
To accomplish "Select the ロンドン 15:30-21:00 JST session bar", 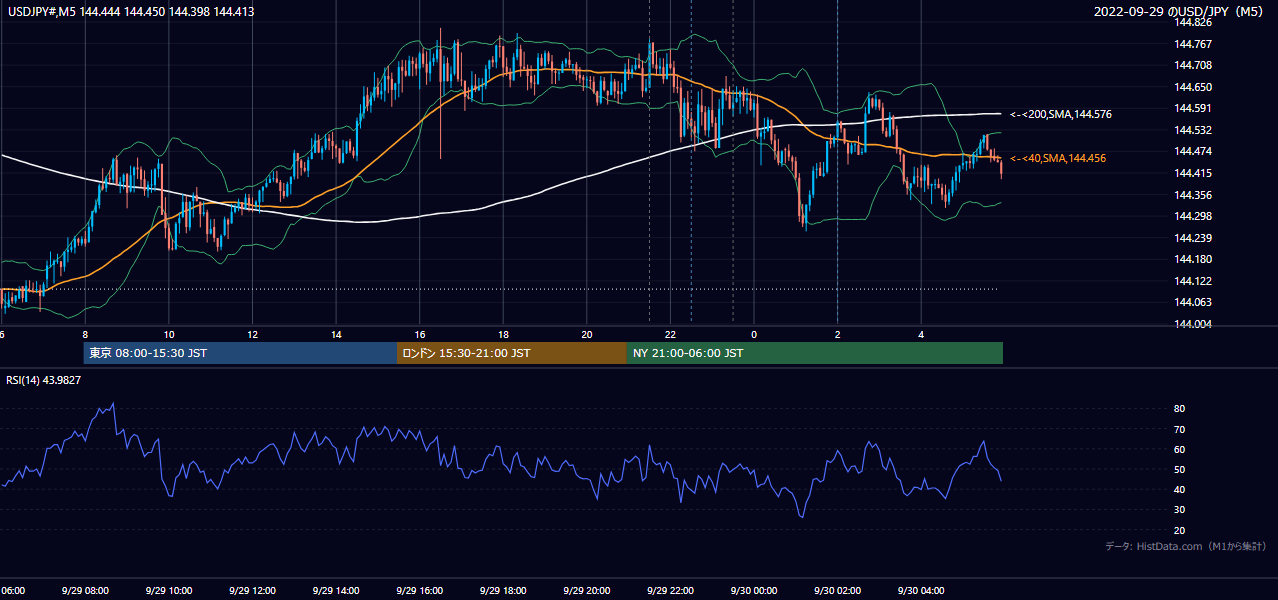I will click(512, 353).
